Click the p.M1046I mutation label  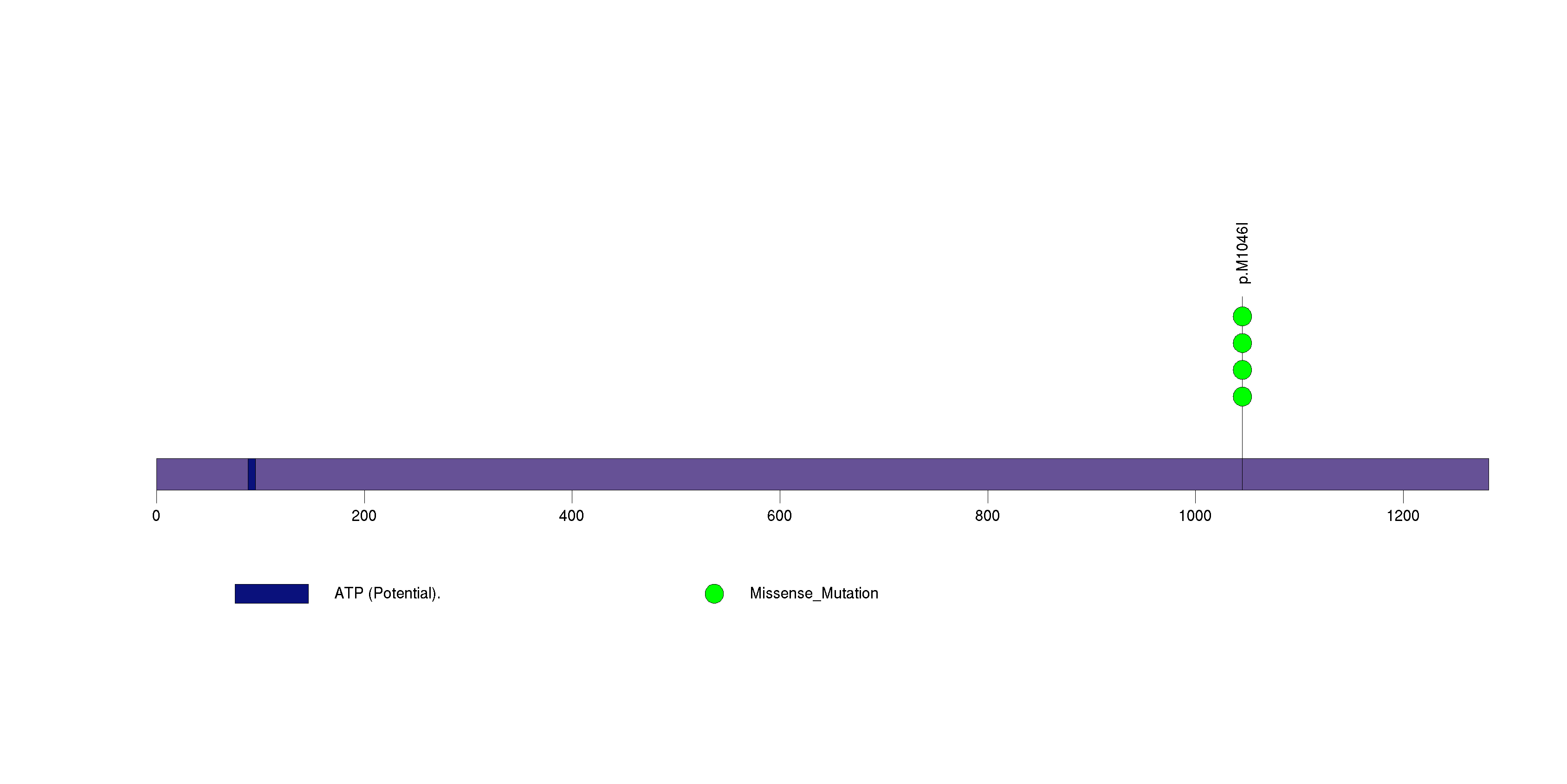click(x=1243, y=253)
